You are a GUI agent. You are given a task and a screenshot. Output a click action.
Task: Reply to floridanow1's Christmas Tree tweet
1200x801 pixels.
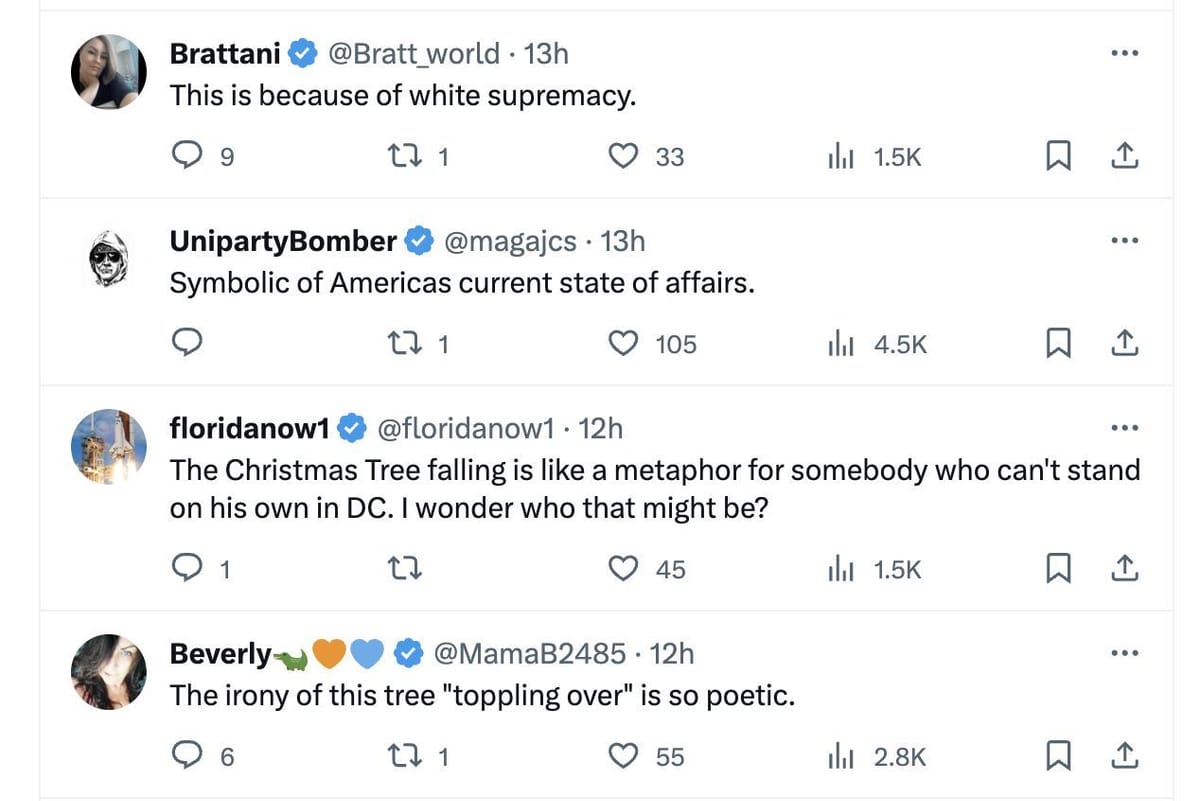(x=187, y=569)
